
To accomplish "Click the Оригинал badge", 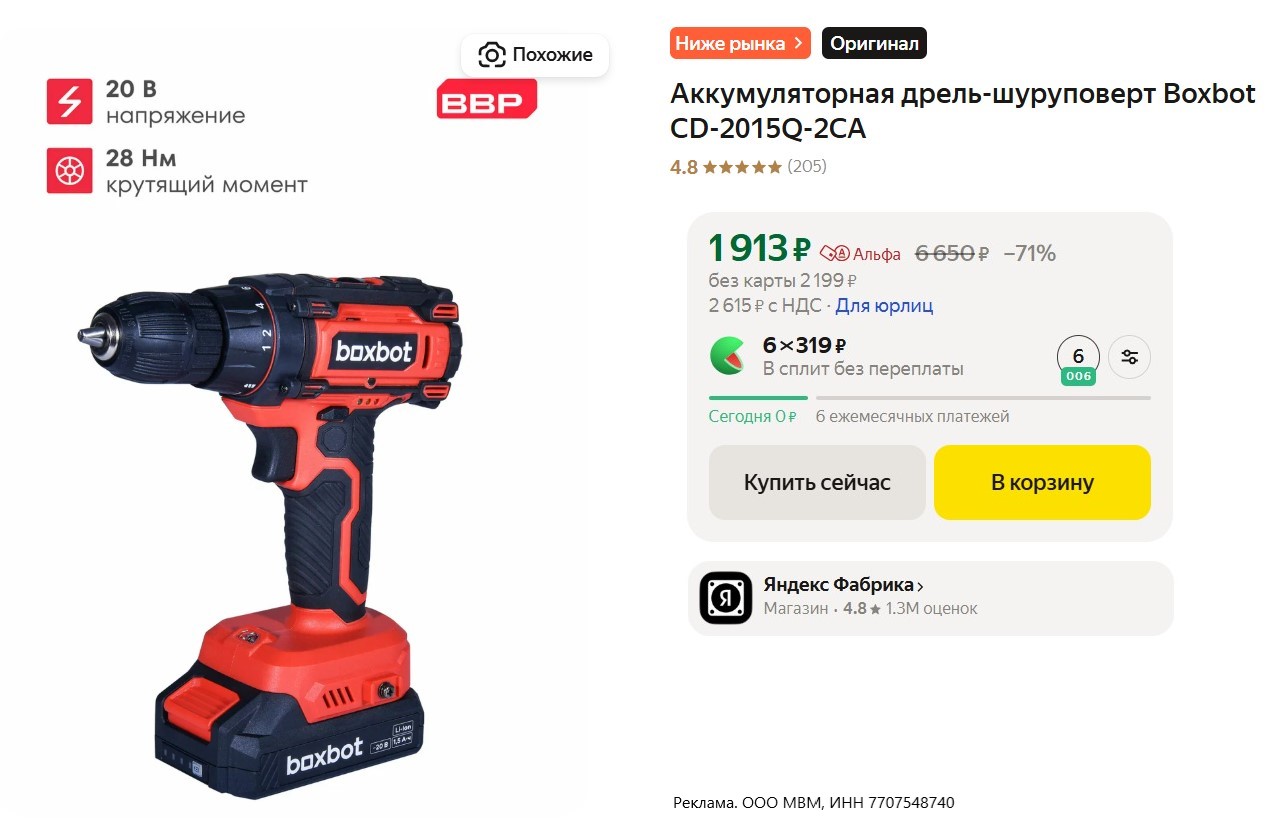I will point(875,44).
